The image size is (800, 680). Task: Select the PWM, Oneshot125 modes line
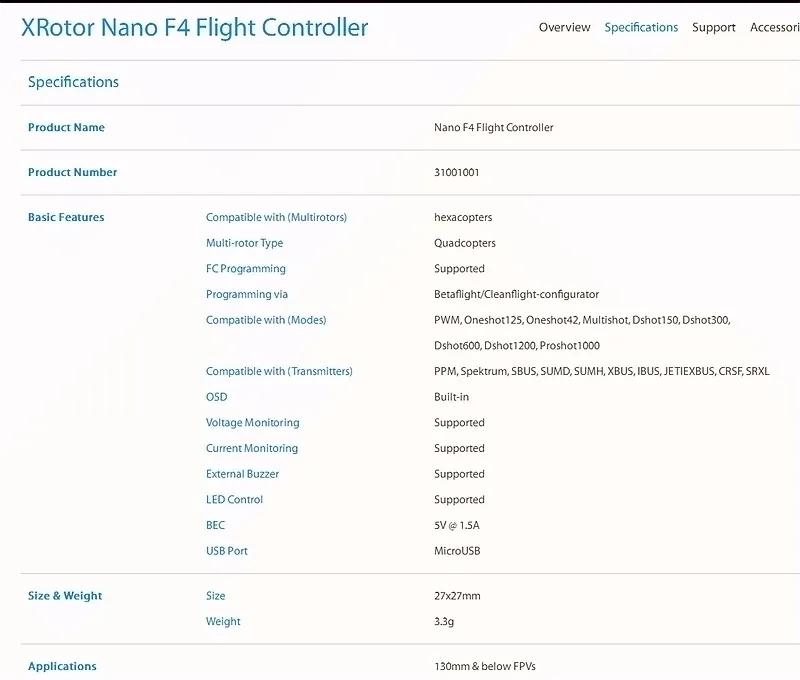[582, 320]
